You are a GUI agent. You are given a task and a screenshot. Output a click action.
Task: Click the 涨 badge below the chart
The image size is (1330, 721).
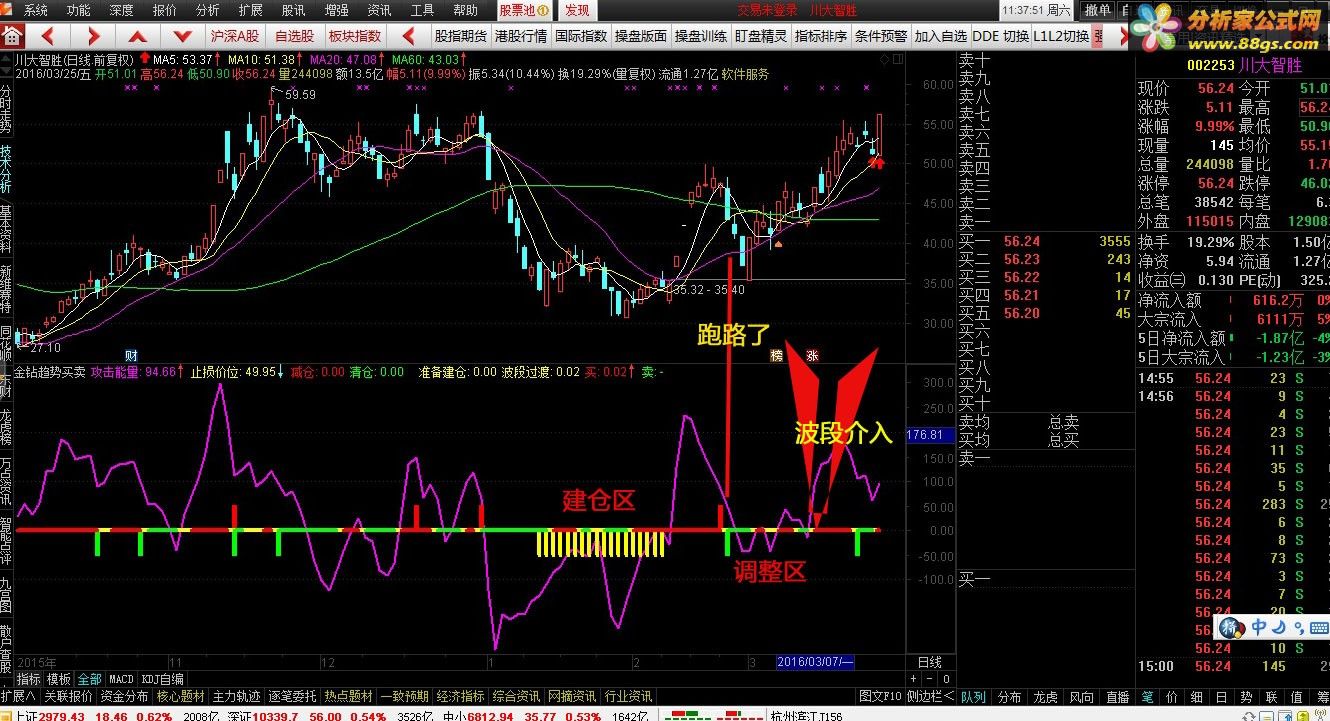812,355
